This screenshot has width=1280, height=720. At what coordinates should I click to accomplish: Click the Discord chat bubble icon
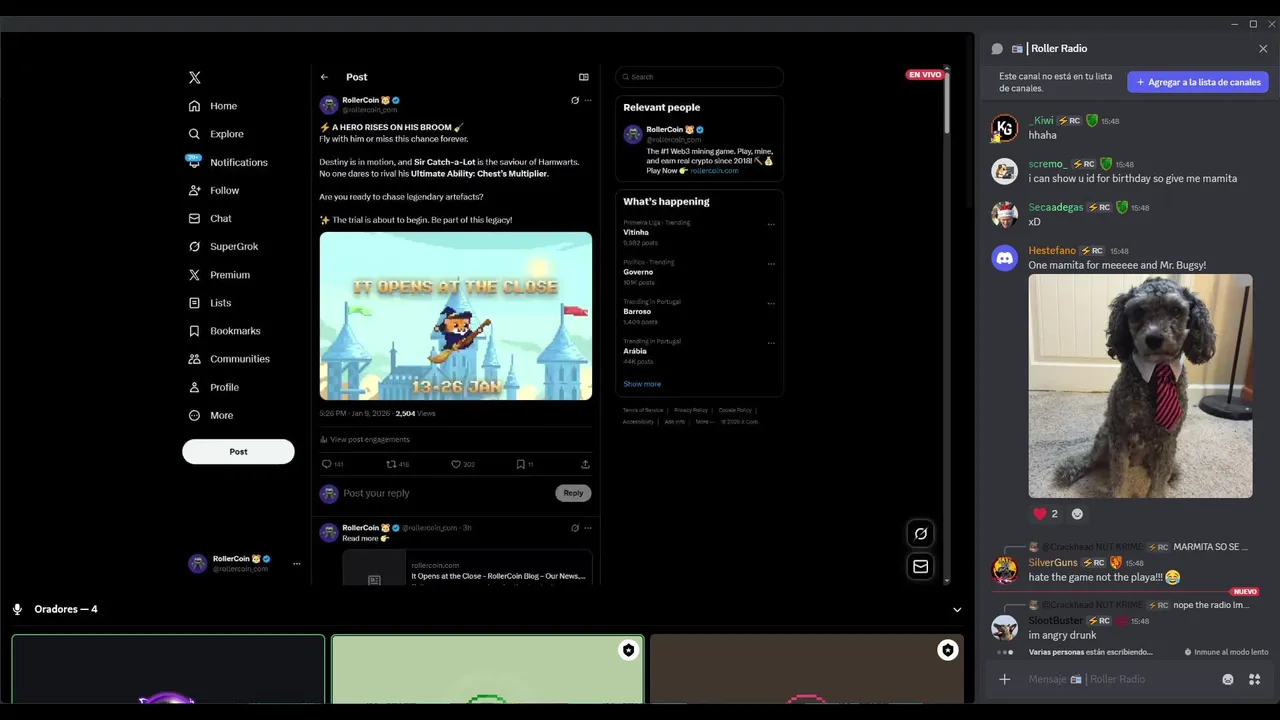(x=997, y=49)
